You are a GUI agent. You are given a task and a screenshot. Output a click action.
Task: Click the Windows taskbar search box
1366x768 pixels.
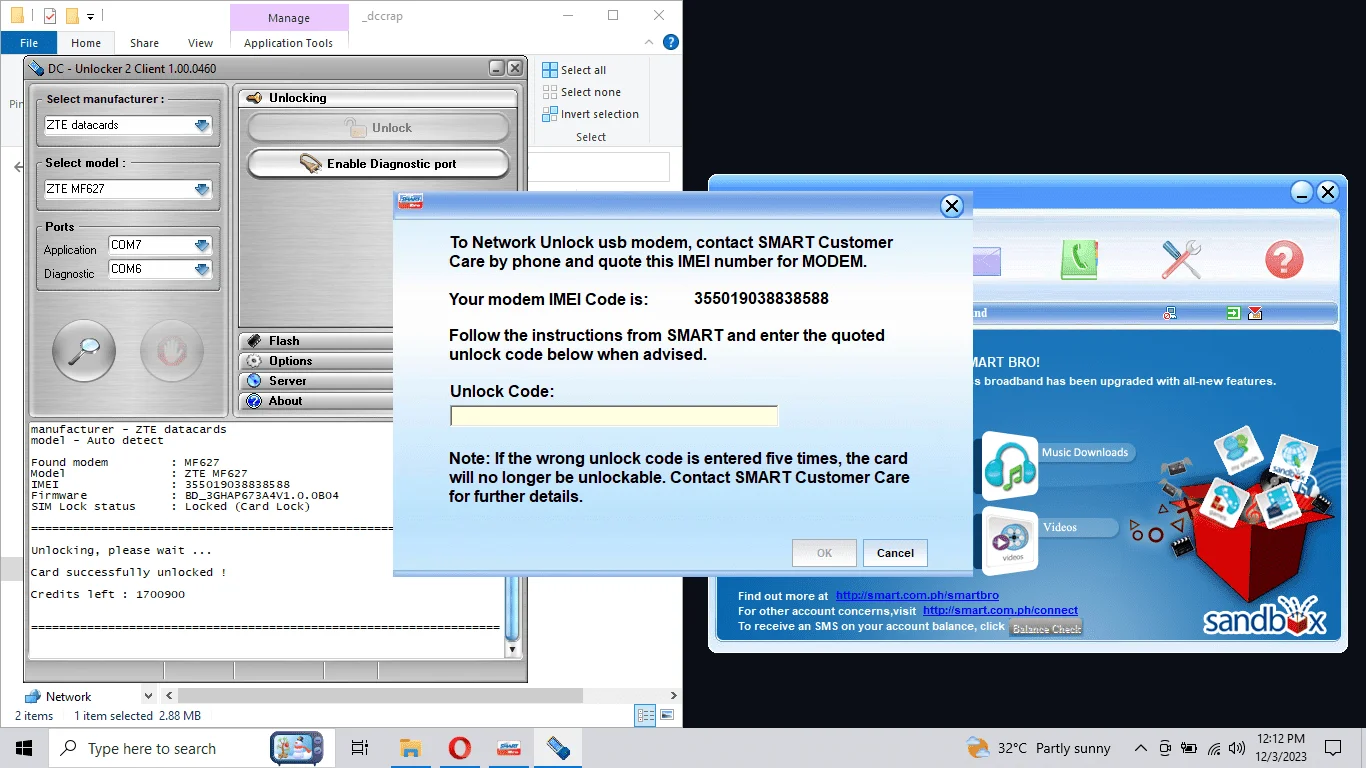(x=157, y=748)
